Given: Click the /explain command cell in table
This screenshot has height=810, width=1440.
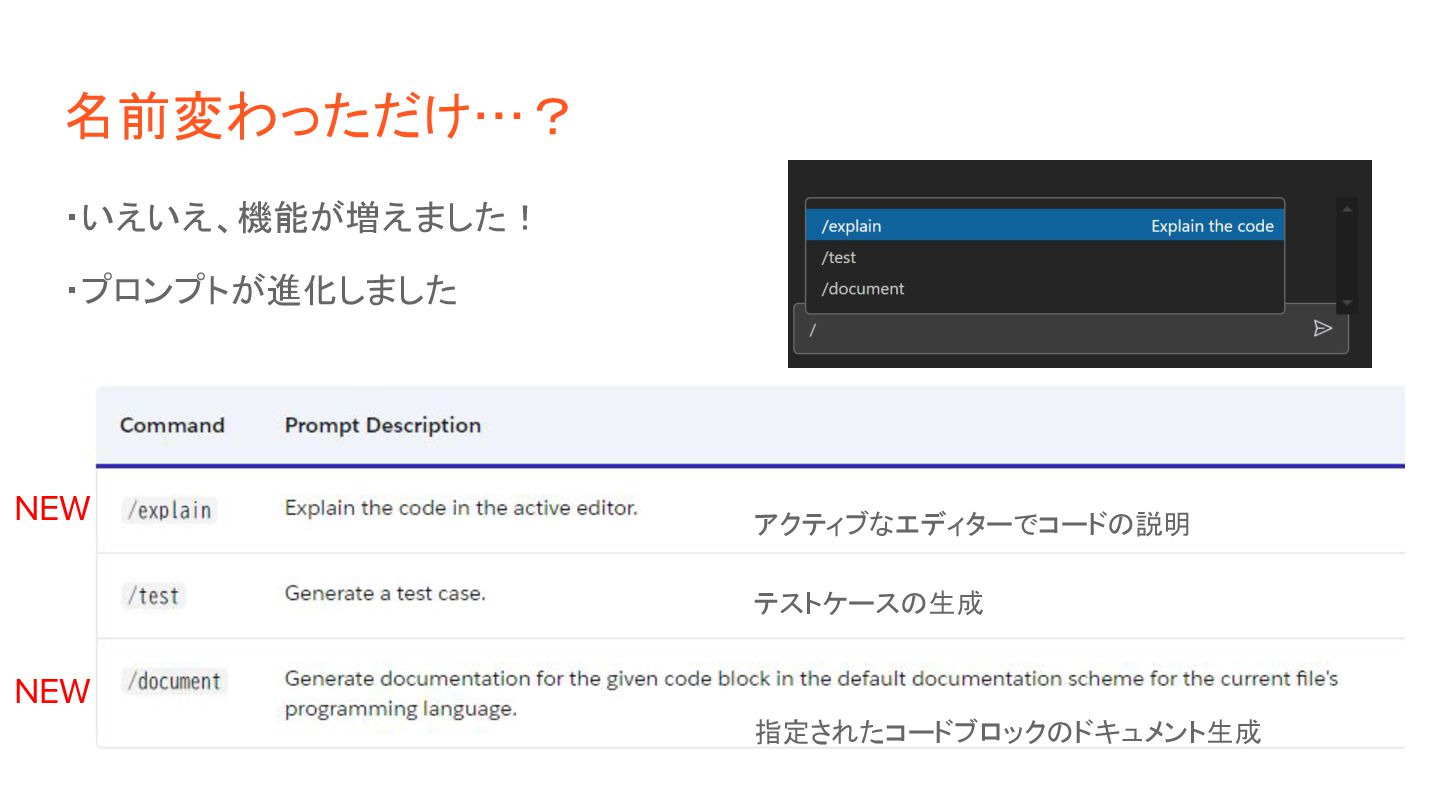Looking at the screenshot, I should point(169,510).
